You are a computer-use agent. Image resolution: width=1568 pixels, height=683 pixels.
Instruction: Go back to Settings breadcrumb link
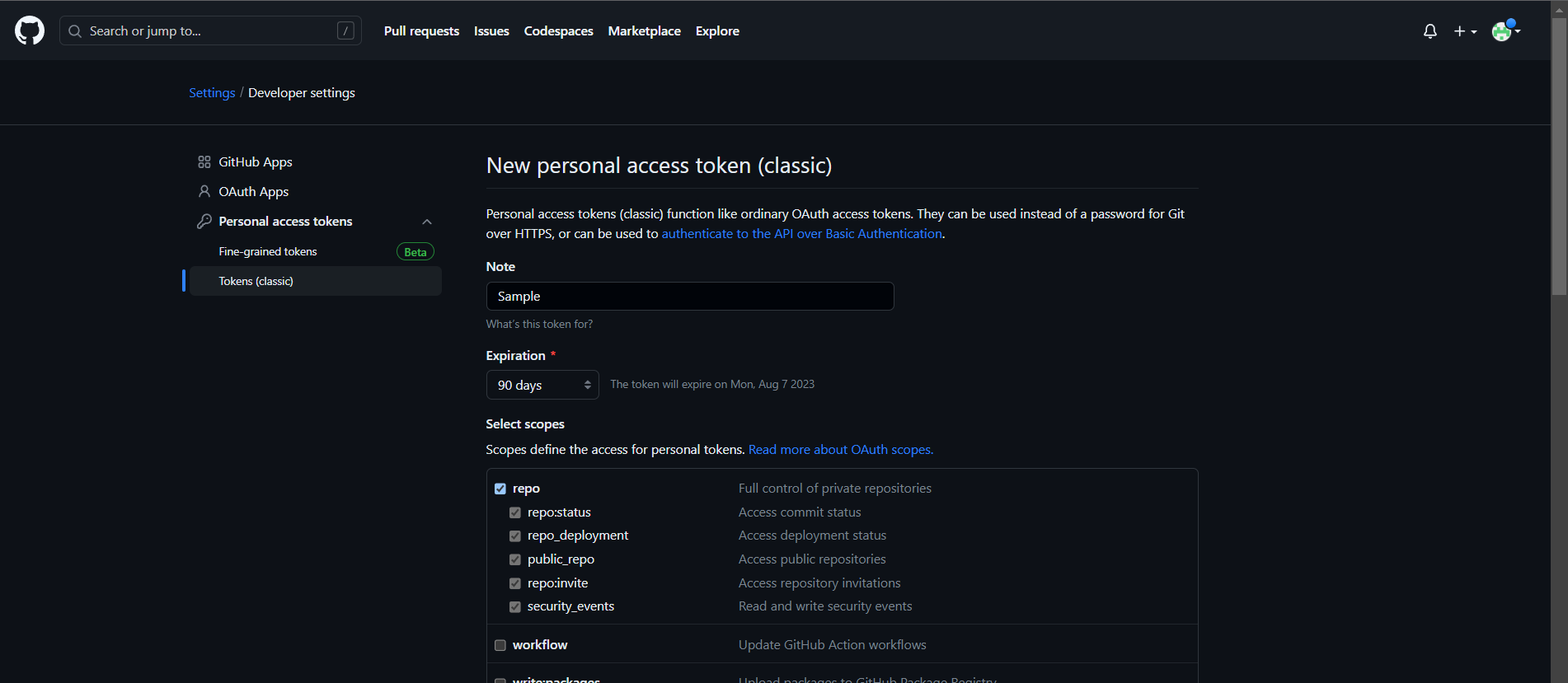pyautogui.click(x=212, y=93)
